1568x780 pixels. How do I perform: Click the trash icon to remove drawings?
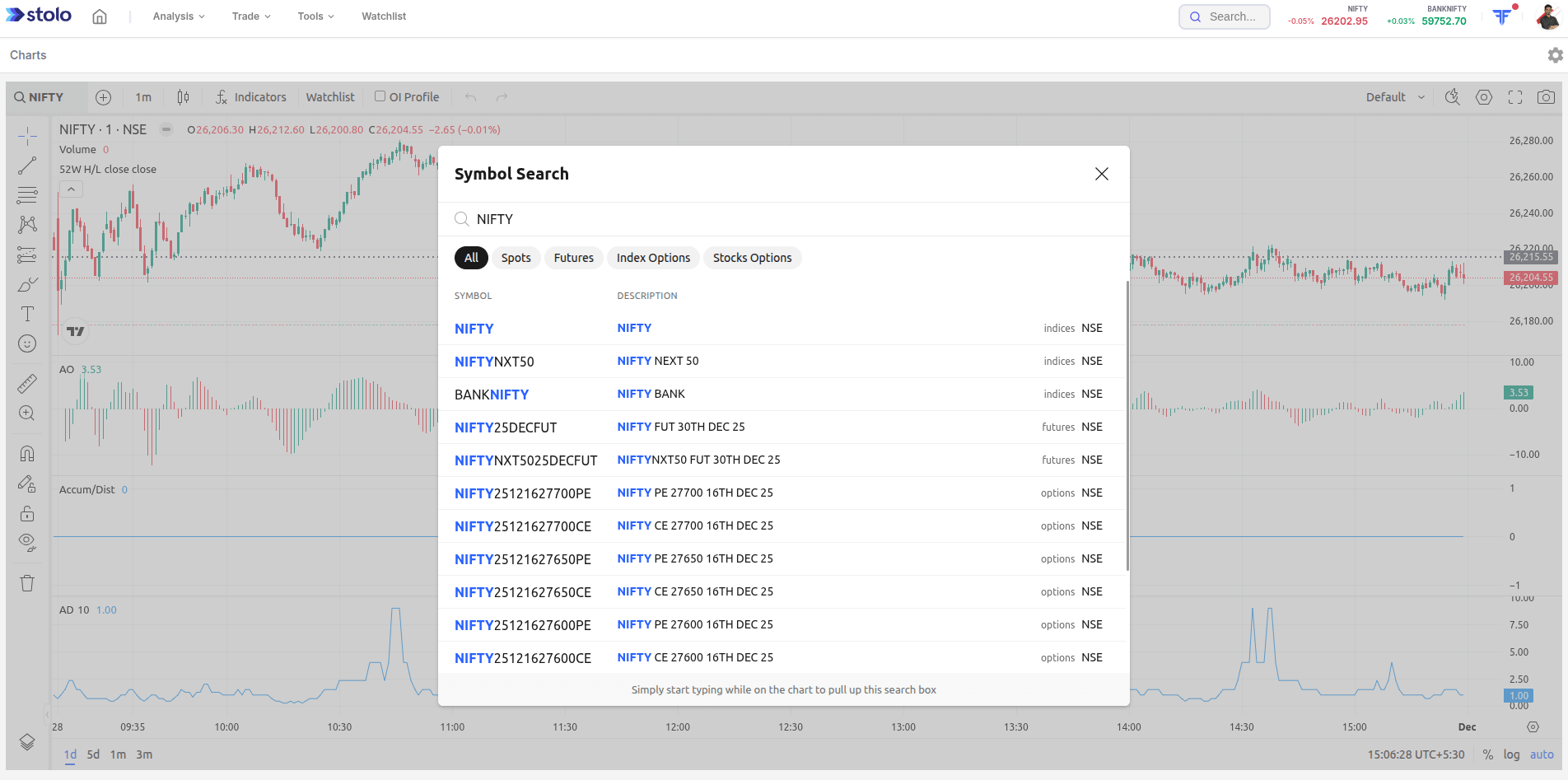[x=27, y=583]
